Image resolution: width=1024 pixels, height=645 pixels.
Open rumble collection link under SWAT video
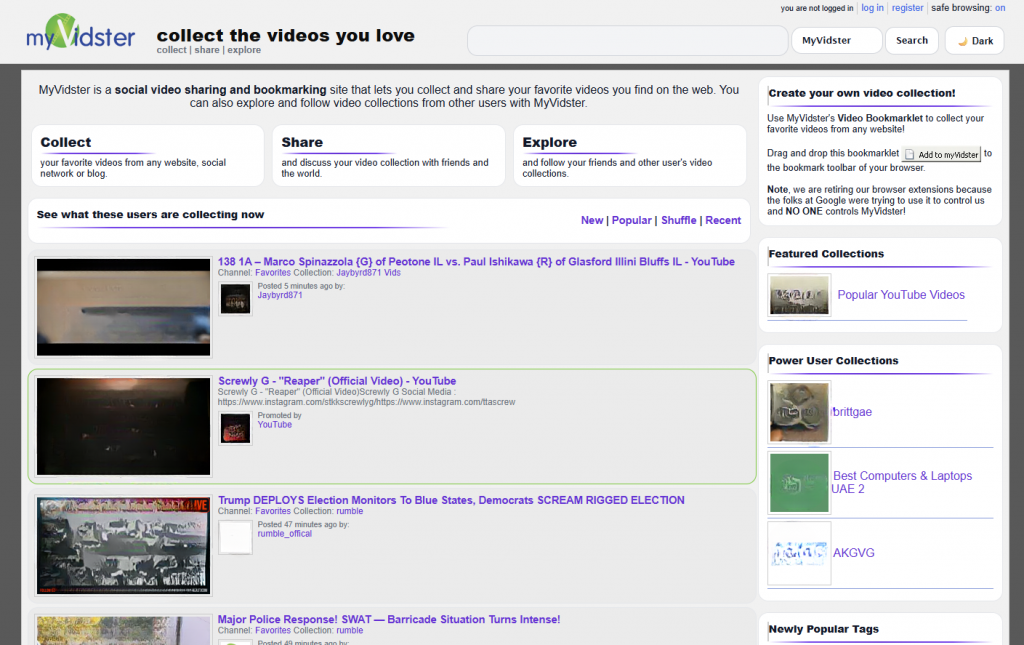[349, 631]
